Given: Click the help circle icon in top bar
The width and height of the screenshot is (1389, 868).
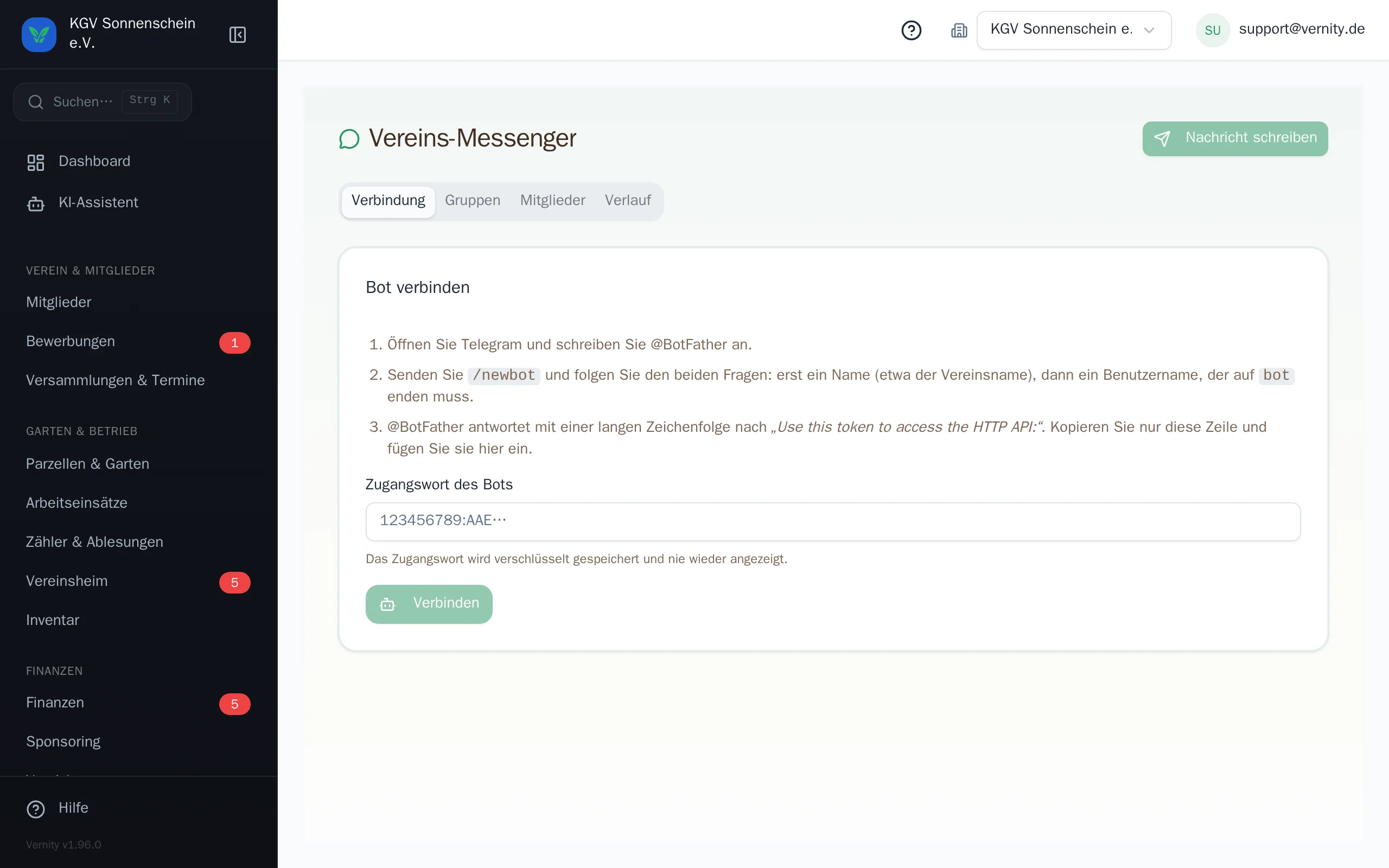Looking at the screenshot, I should 911,30.
